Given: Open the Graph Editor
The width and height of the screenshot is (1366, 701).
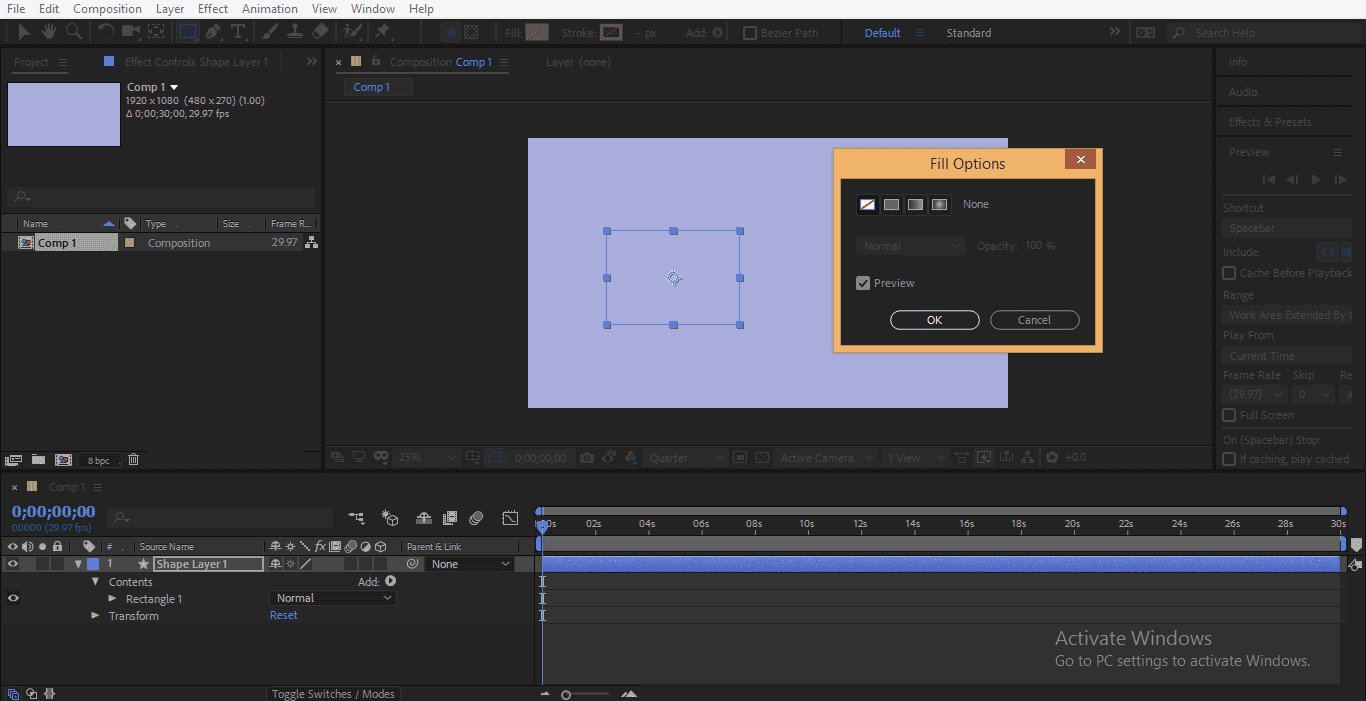Looking at the screenshot, I should point(510,517).
